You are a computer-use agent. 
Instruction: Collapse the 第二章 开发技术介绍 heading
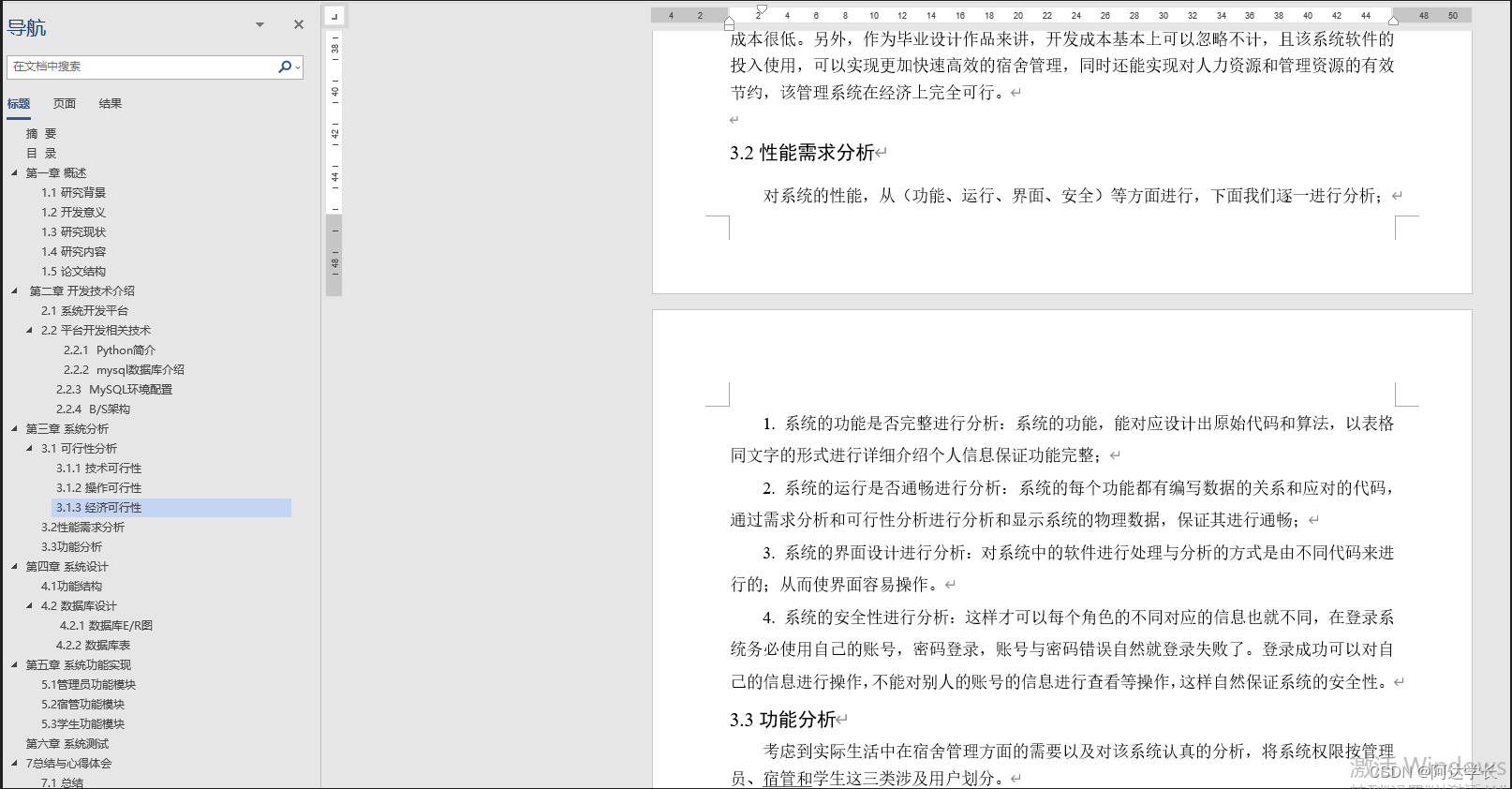point(14,290)
